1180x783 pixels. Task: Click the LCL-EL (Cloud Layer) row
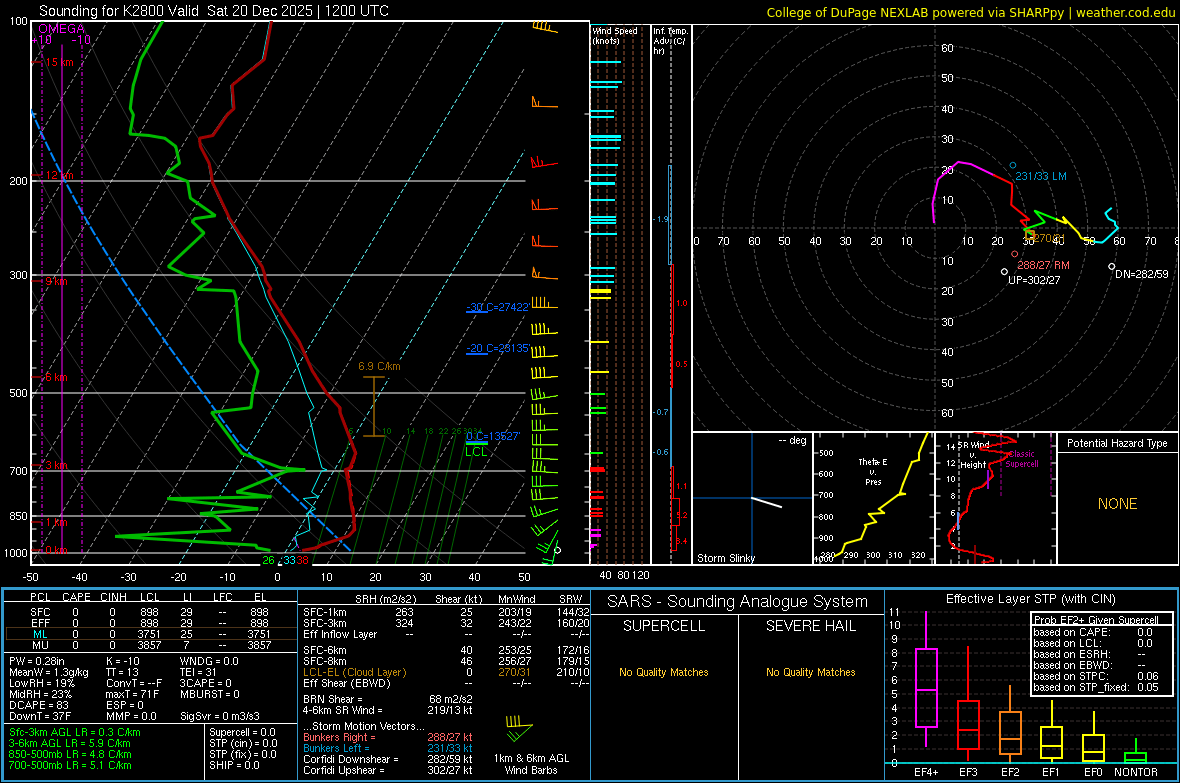(446, 672)
